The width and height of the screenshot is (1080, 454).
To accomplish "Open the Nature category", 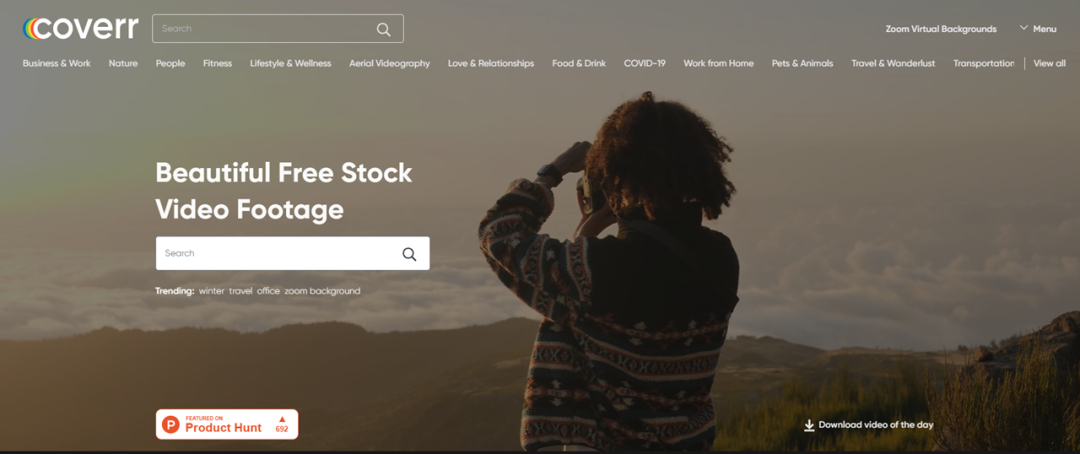I will [123, 63].
